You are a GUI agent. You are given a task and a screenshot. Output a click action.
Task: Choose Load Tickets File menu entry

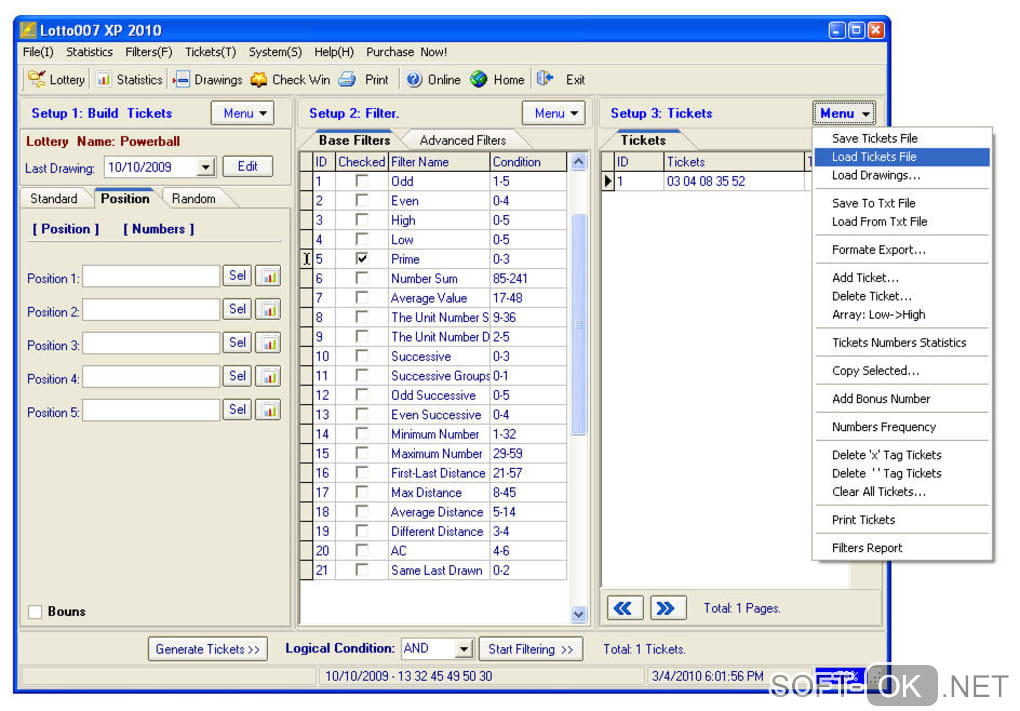coord(902,157)
